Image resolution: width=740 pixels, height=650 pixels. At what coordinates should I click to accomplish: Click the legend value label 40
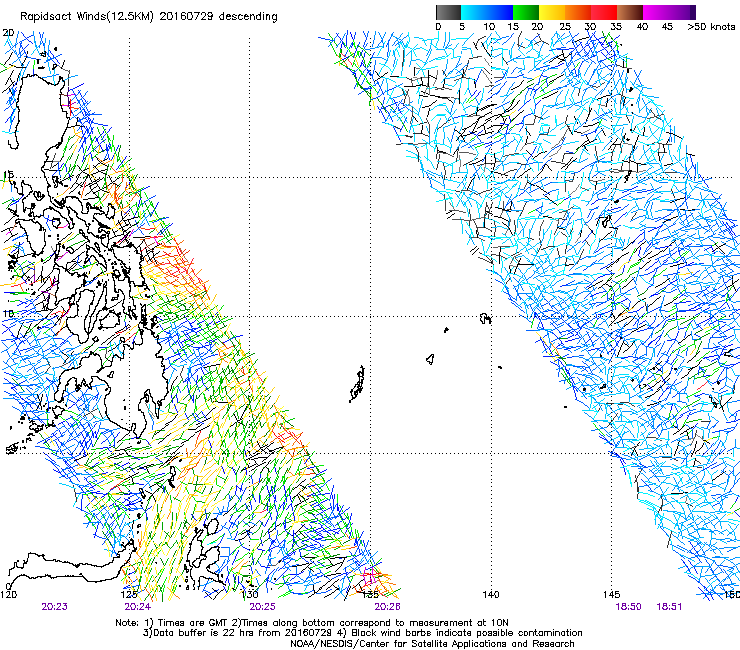642,27
